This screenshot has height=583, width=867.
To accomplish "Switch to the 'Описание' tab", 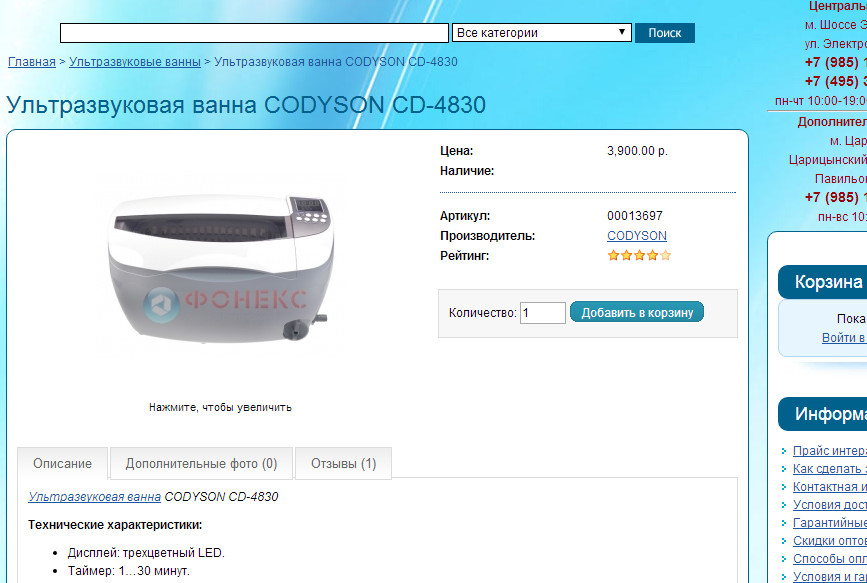I will coord(62,464).
